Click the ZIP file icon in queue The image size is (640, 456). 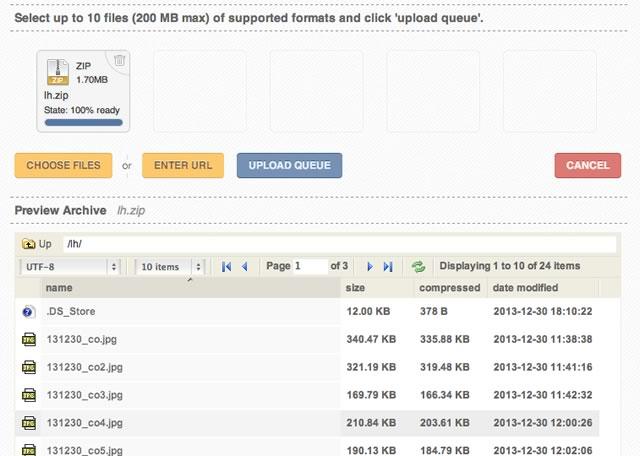coord(59,71)
